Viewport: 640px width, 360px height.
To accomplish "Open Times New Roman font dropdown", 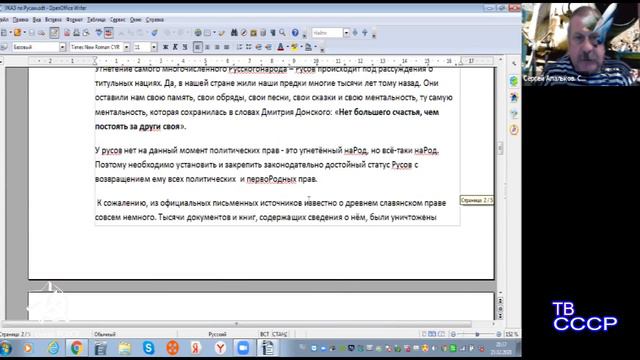I will pyautogui.click(x=127, y=47).
